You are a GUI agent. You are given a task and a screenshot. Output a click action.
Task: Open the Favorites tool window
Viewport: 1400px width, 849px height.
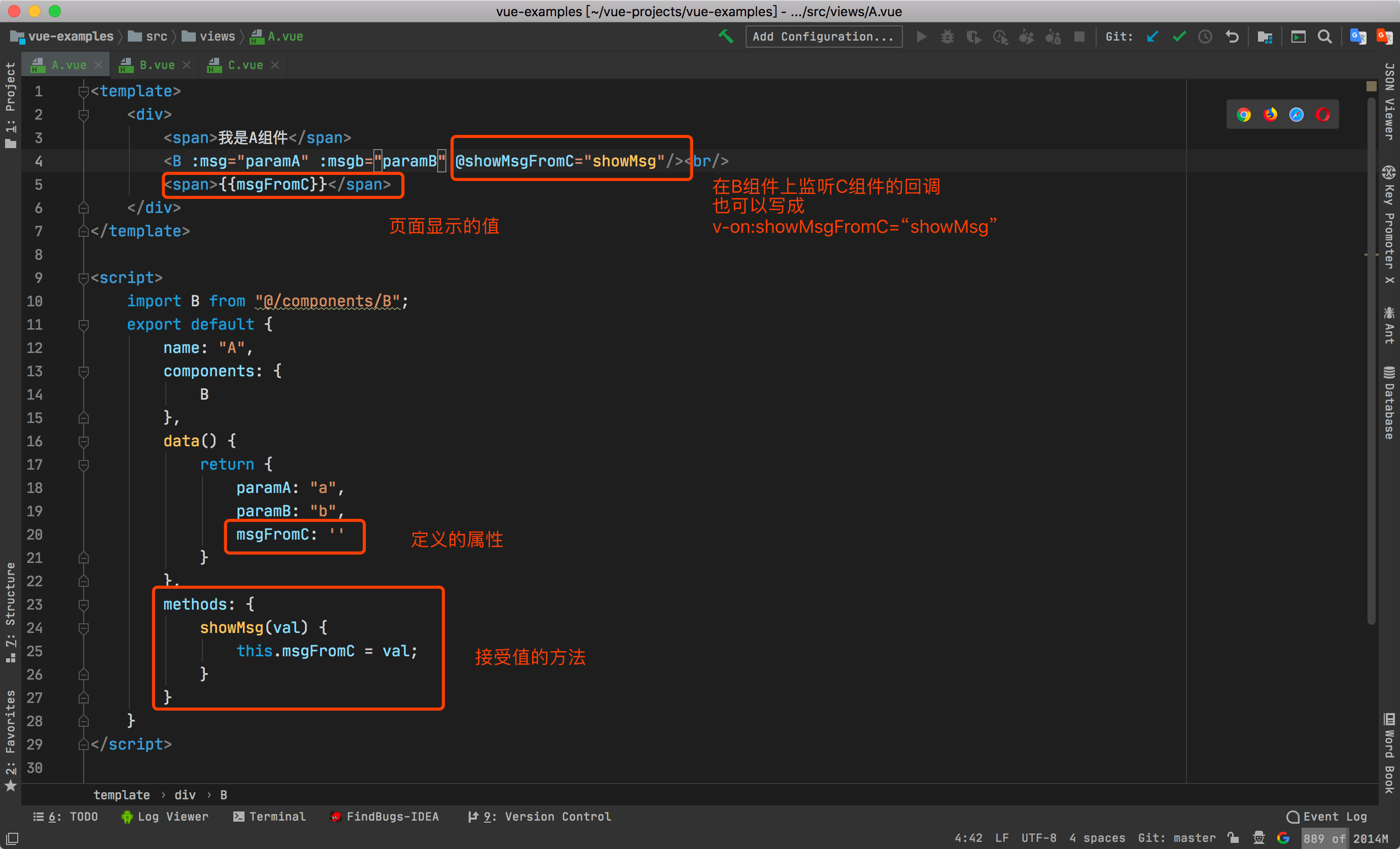(x=11, y=741)
